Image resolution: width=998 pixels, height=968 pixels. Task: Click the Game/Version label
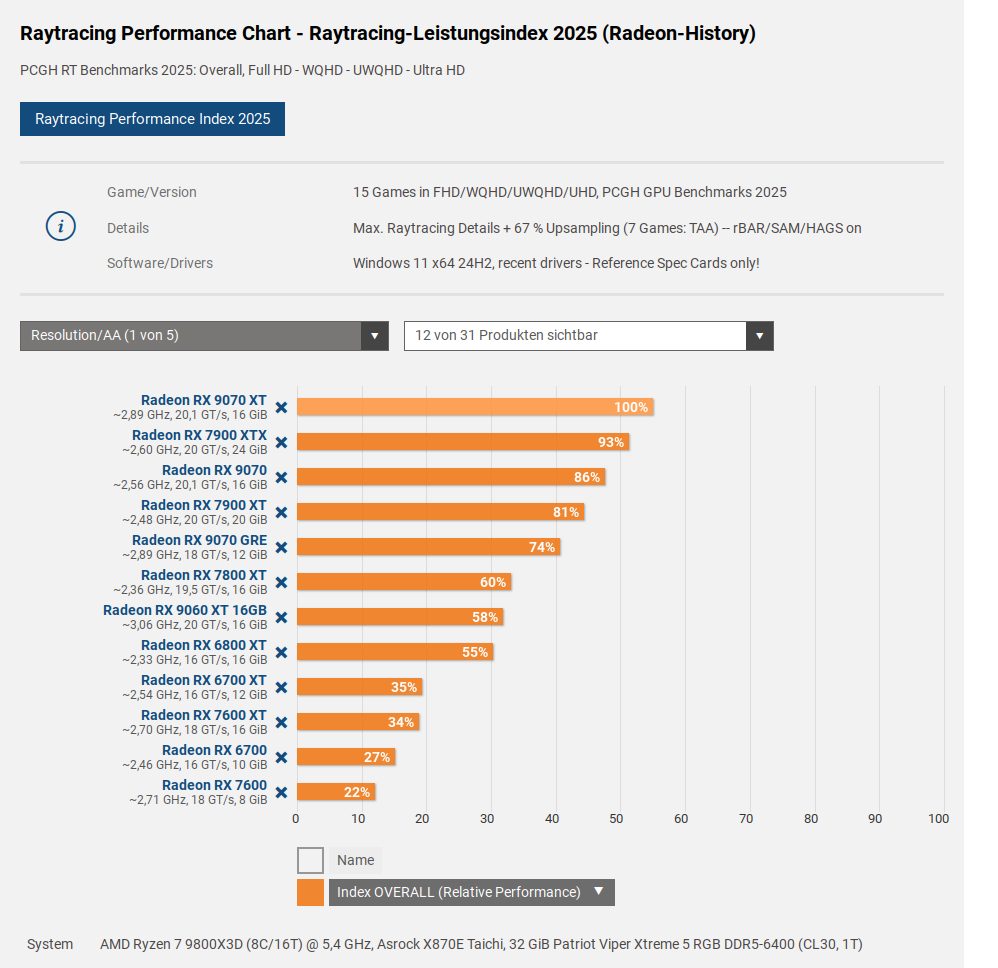[x=151, y=192]
